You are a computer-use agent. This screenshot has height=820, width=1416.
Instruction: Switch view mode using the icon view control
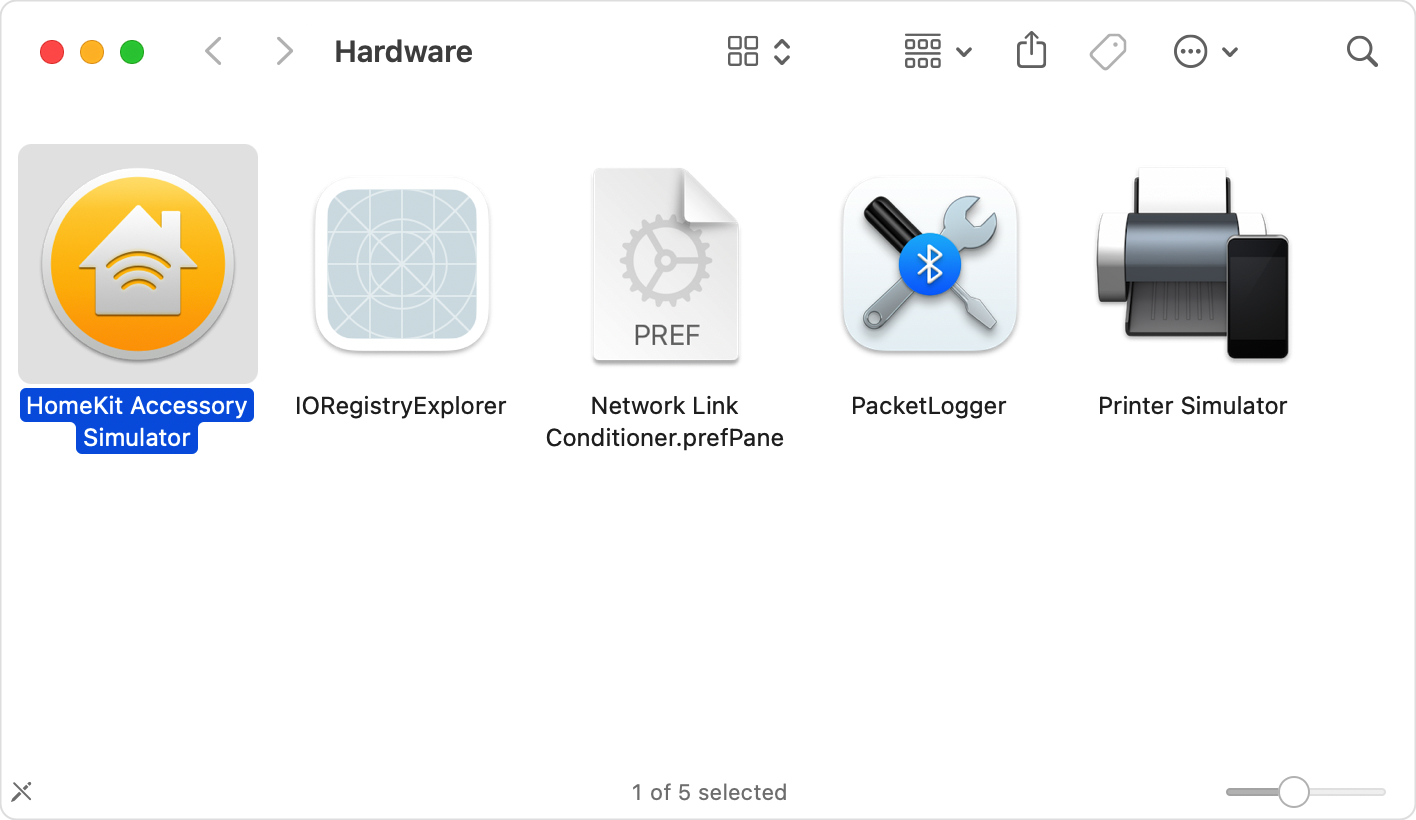pyautogui.click(x=744, y=51)
